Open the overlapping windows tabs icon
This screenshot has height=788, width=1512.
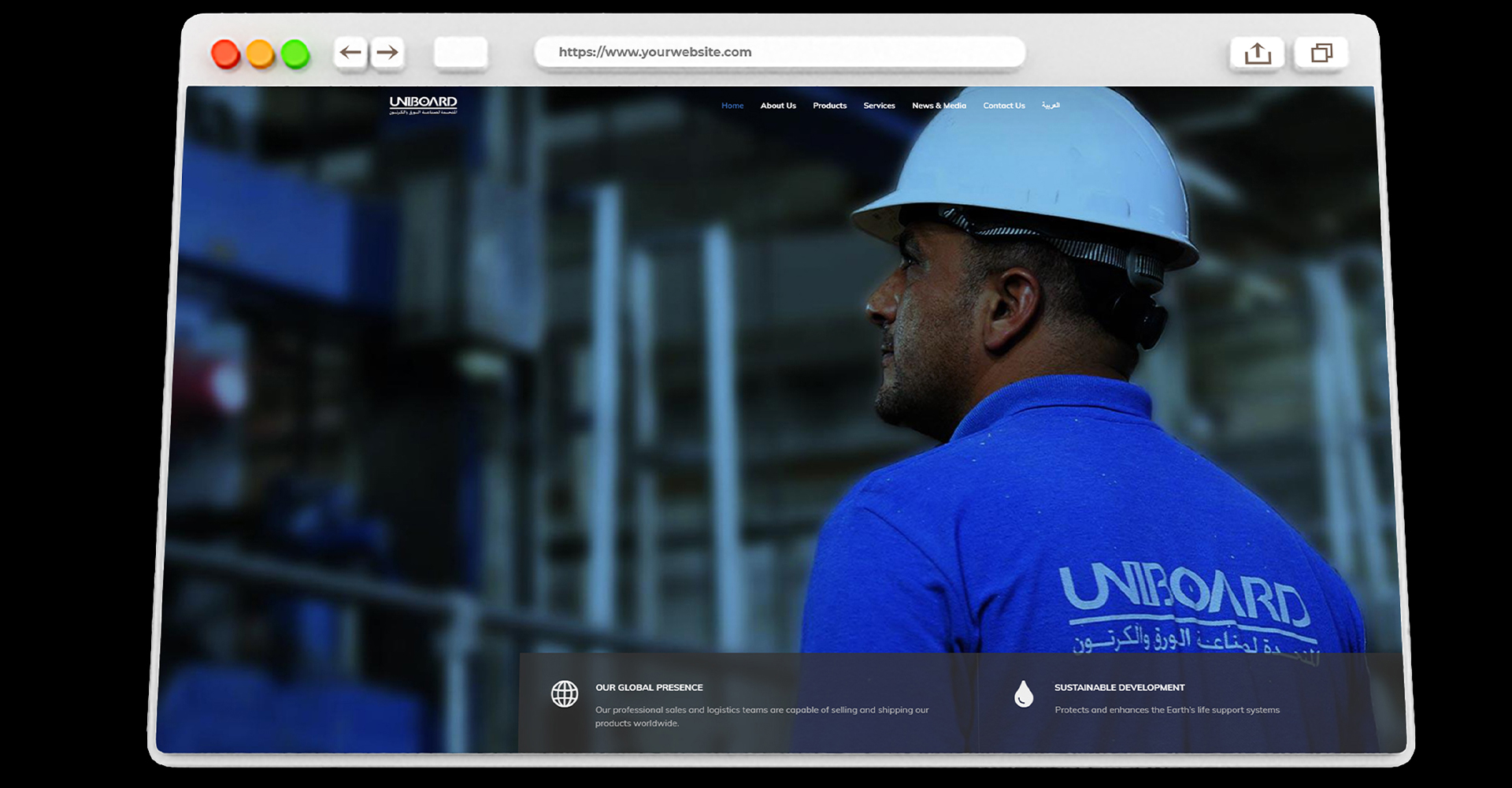1321,53
